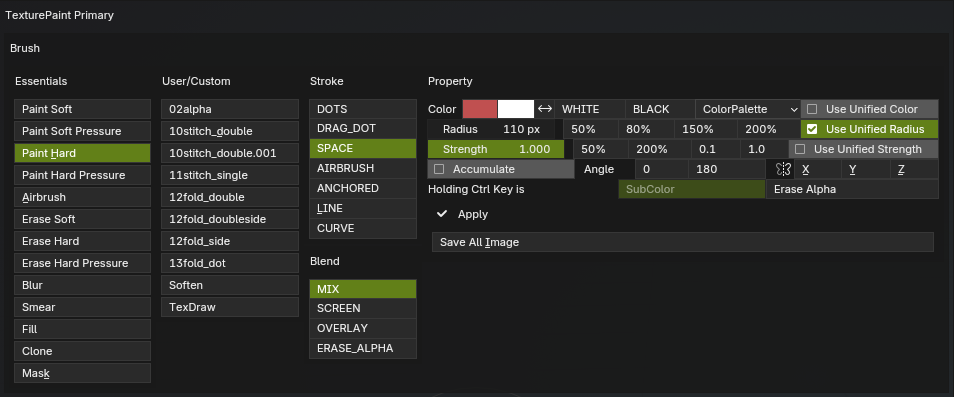Image resolution: width=954 pixels, height=397 pixels.
Task: Set radius to 150% preset
Action: click(706, 129)
